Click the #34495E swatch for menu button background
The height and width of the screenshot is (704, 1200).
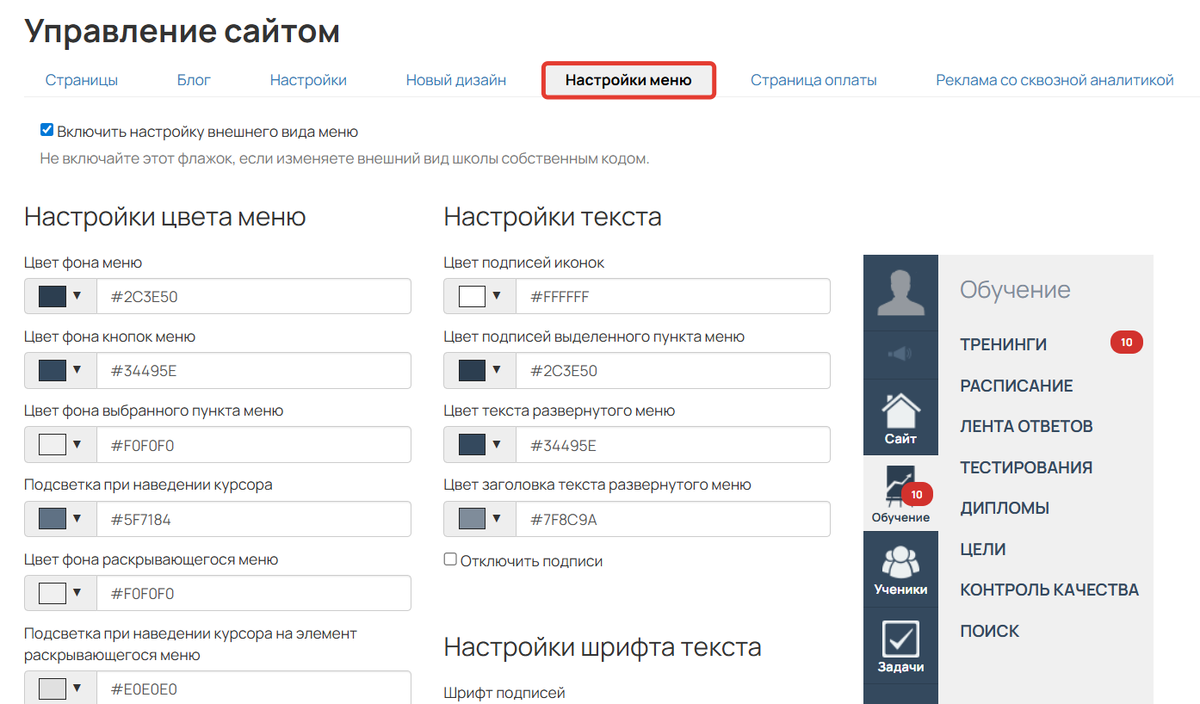[52, 370]
